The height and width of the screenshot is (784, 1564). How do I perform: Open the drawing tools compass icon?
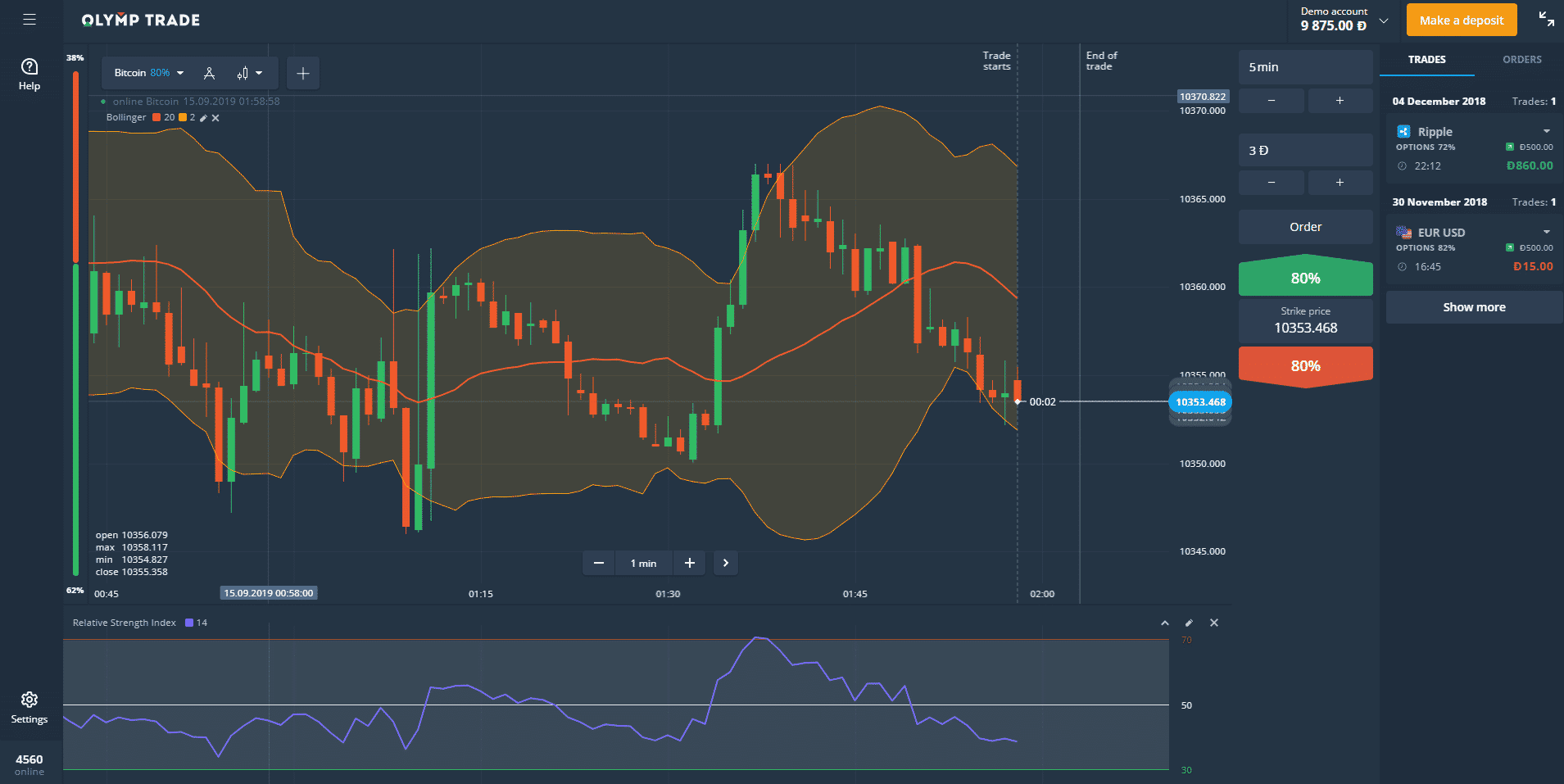(210, 73)
